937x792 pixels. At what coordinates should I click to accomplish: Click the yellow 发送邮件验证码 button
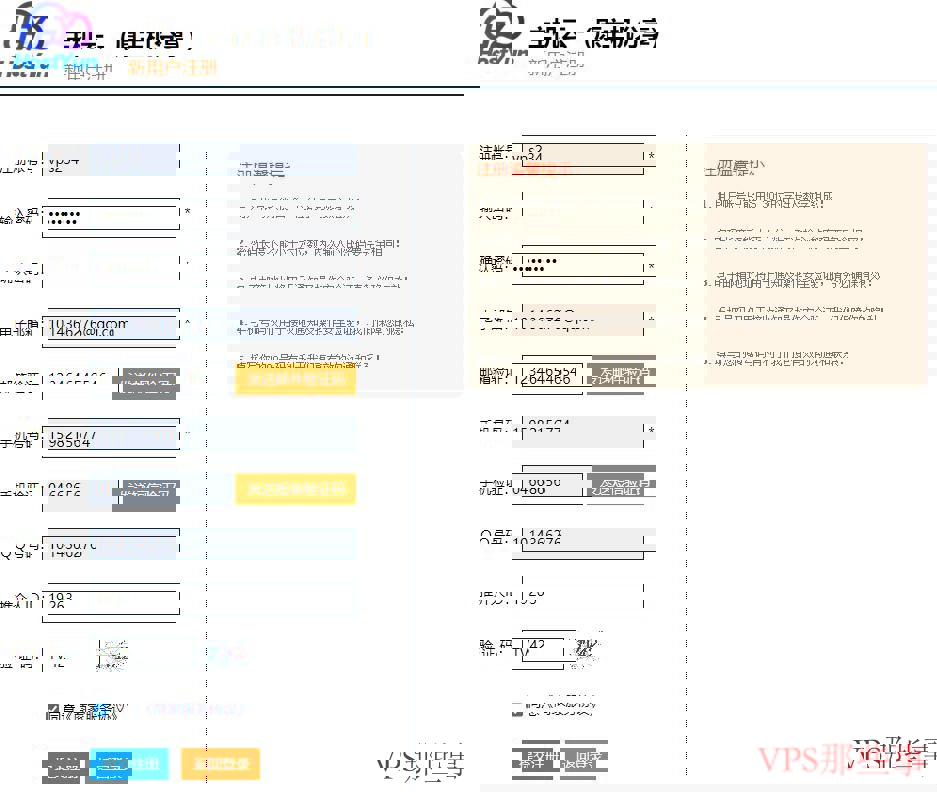tap(296, 379)
